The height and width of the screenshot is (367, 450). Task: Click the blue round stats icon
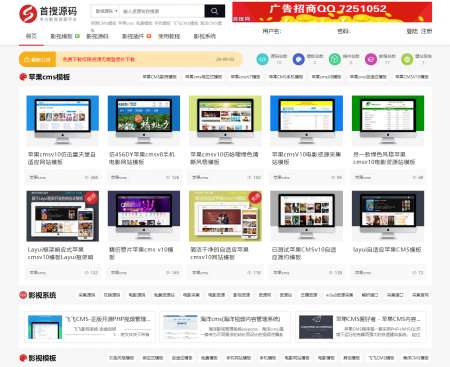299,59
